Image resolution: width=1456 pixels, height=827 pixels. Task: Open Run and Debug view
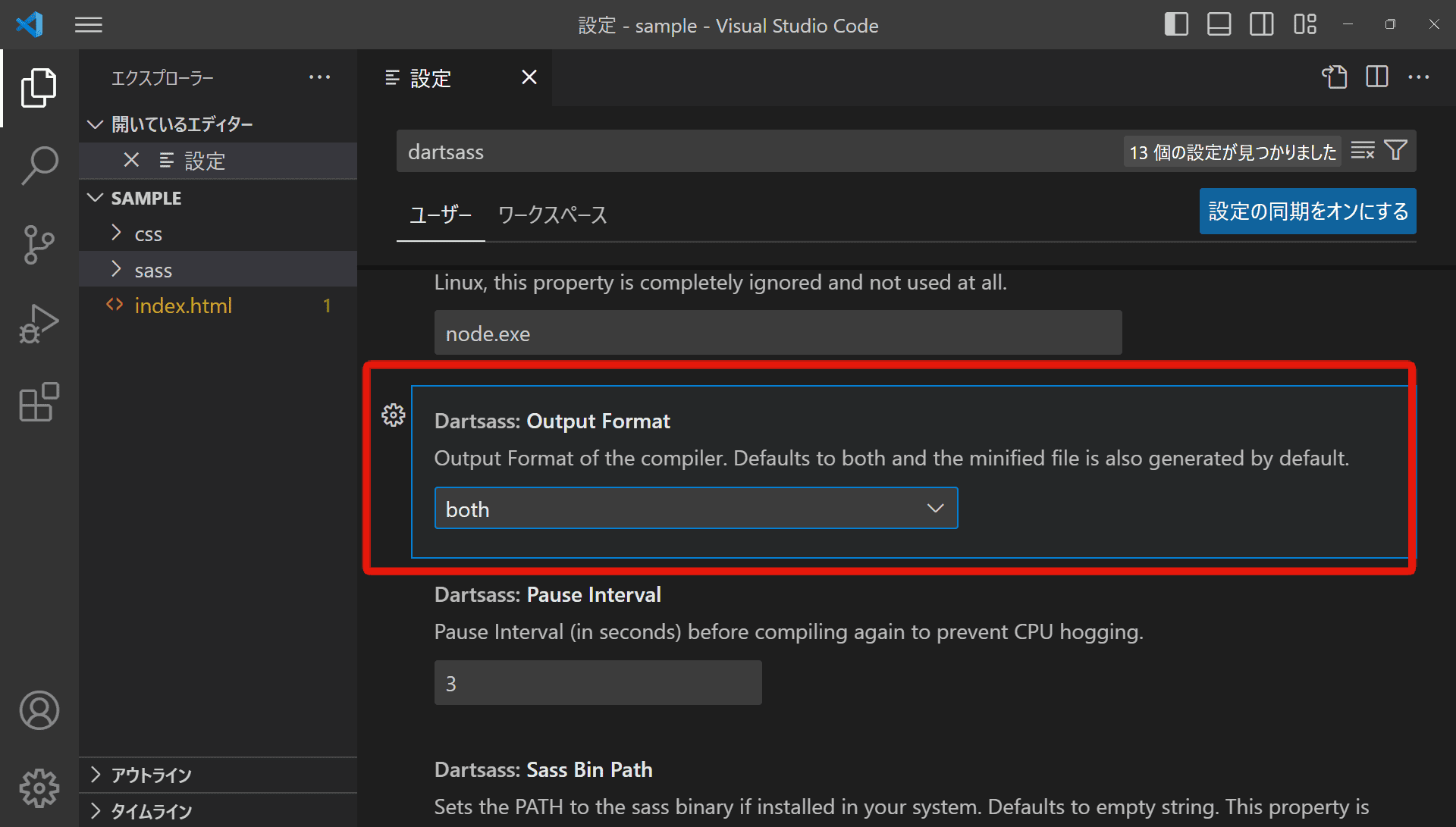point(39,324)
